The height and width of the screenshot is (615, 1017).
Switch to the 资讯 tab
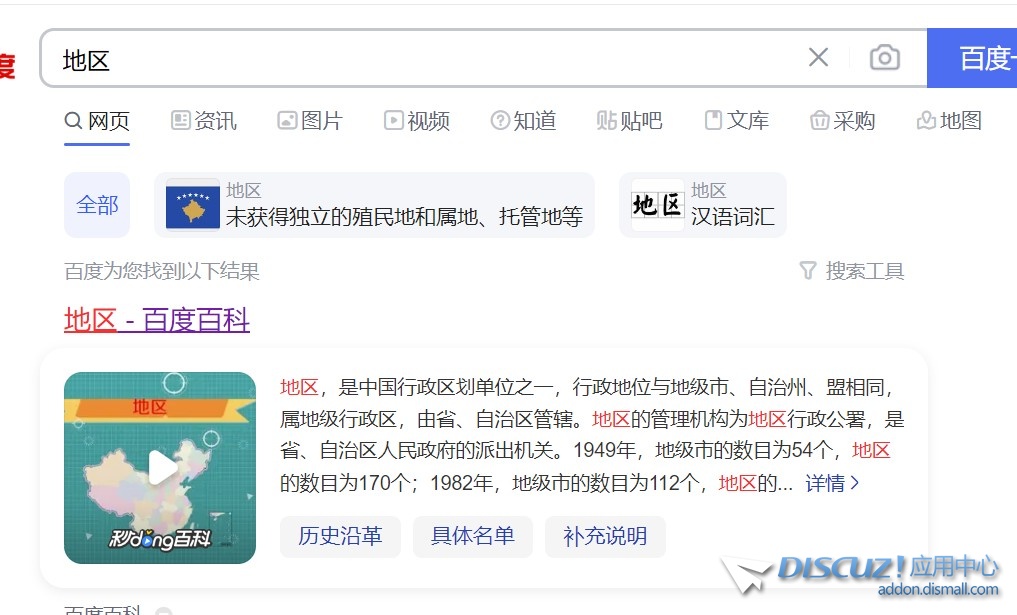click(204, 121)
